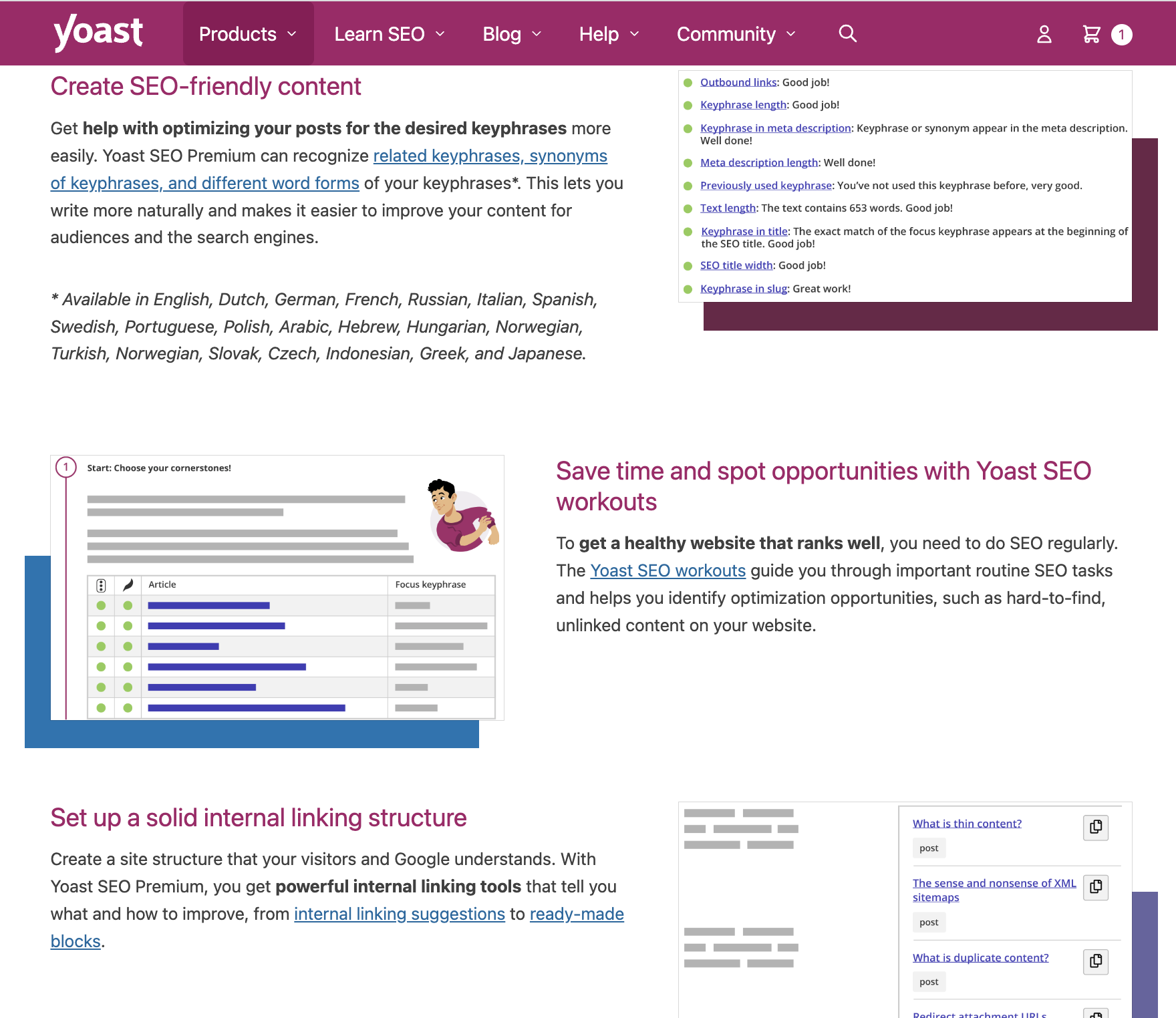Click the 'Text length' assessment link
Screen dimensions: 1176x1018
[728, 208]
